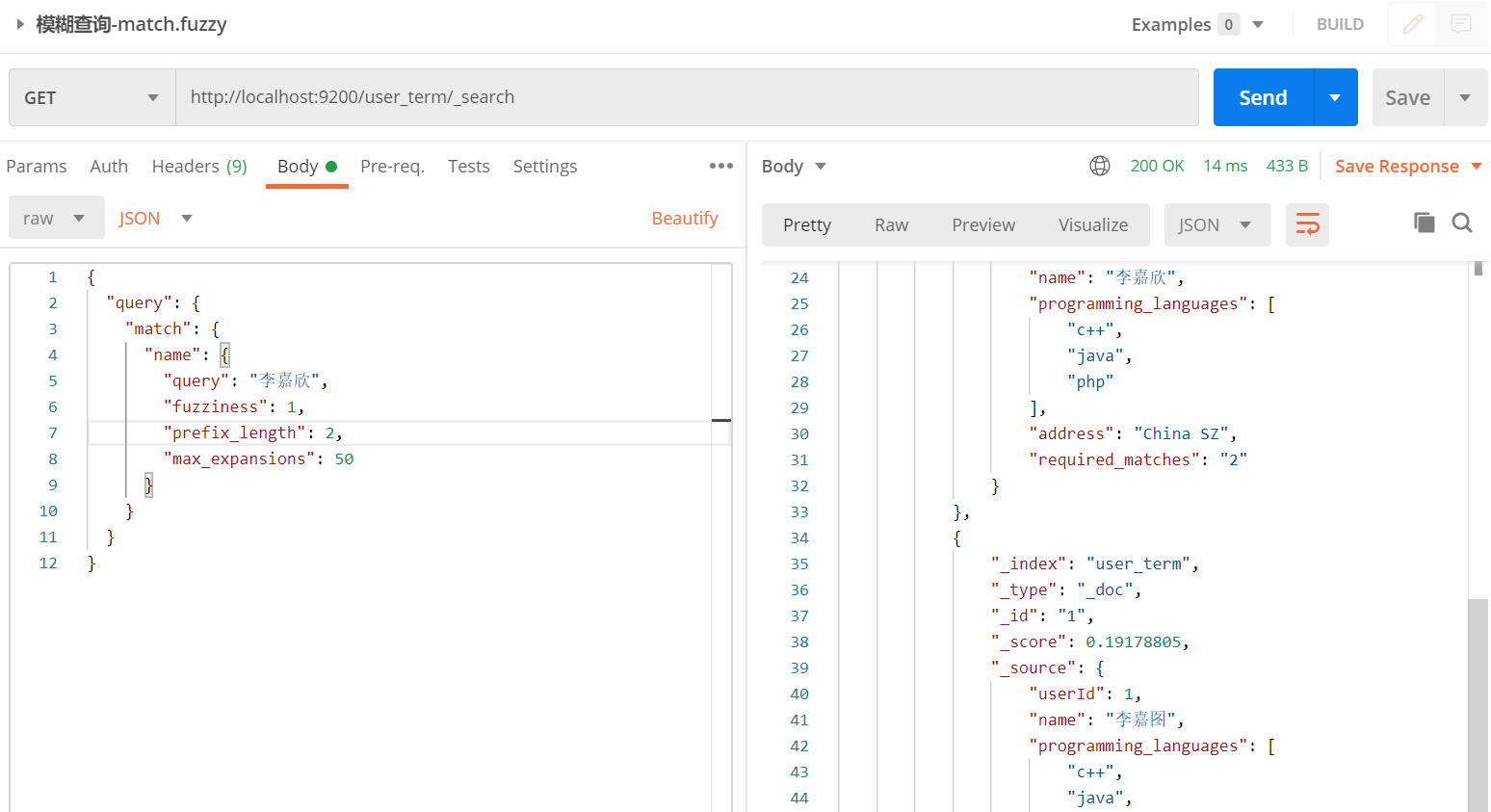Open the Send options arrow
Viewport: 1491px width, 812px height.
(1335, 97)
